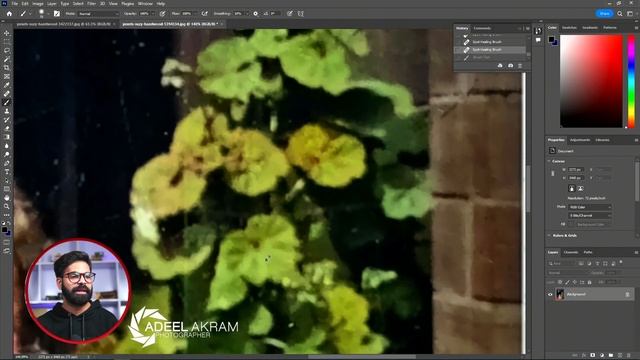This screenshot has width=640, height=360.
Task: Switch to the Channels tab
Action: click(x=571, y=253)
